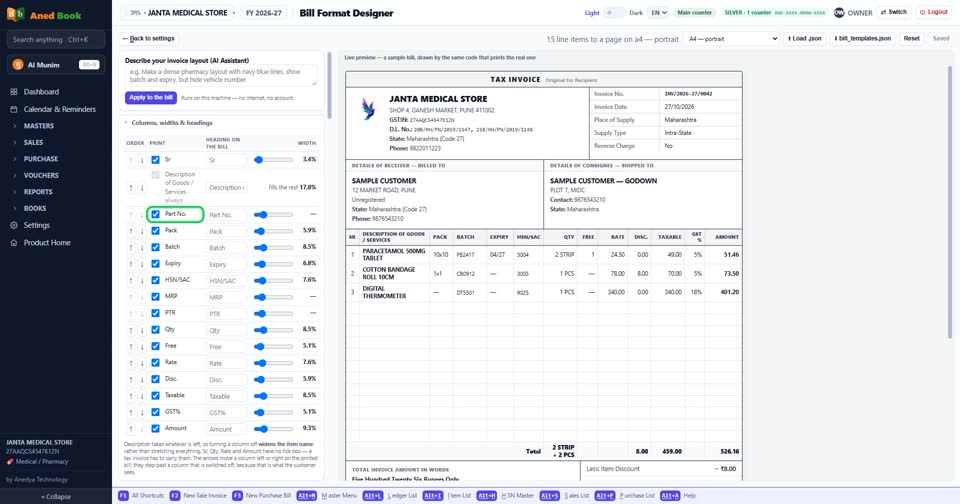This screenshot has width=960, height=504.
Task: Move the Free column down with arrow
Action: click(141, 347)
